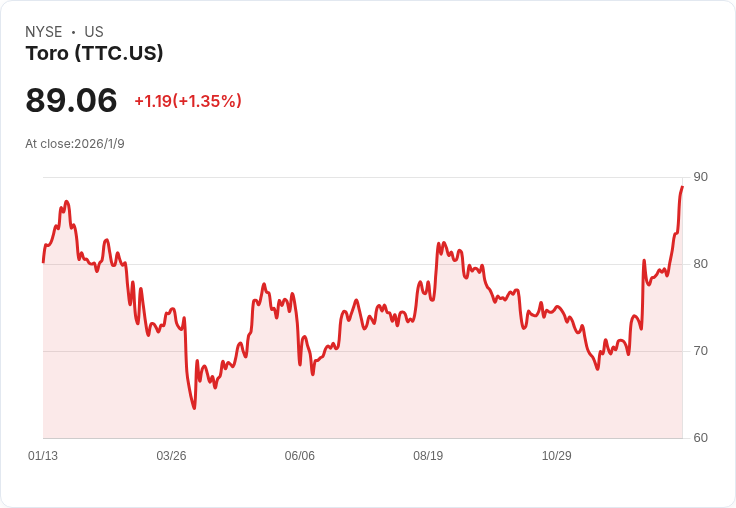This screenshot has height=508, width=736.
Task: Select the 10/29 date axis label
Action: 557,455
